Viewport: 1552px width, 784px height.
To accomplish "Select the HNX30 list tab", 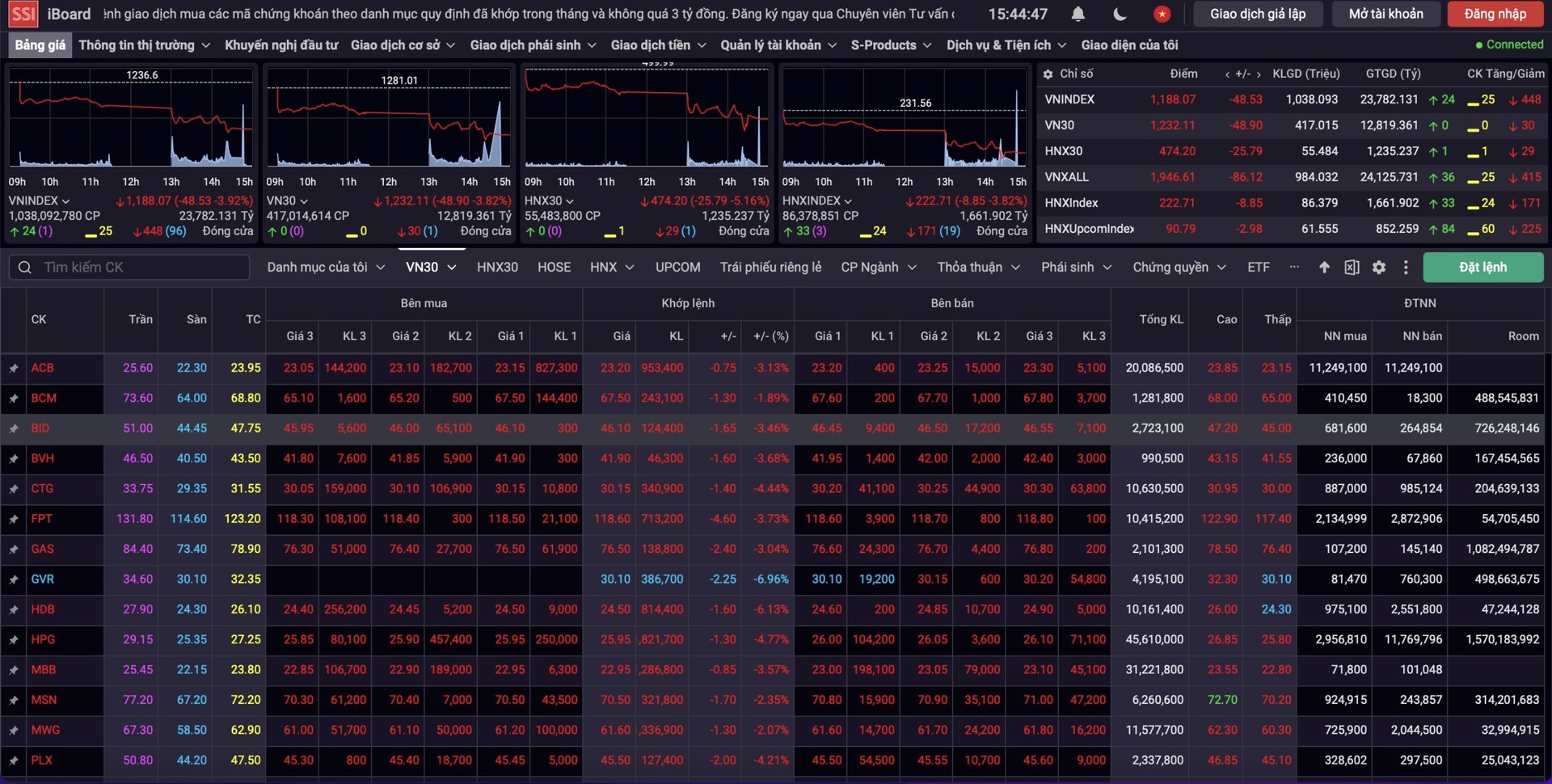I will click(497, 268).
